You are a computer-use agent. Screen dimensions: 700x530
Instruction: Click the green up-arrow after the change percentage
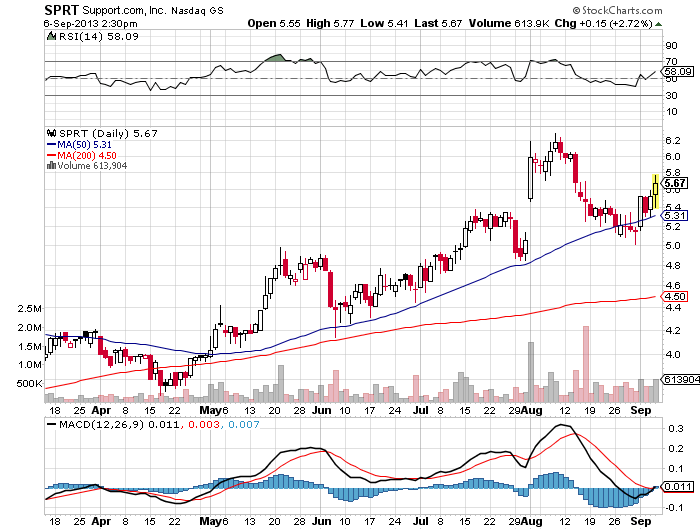[x=658, y=24]
